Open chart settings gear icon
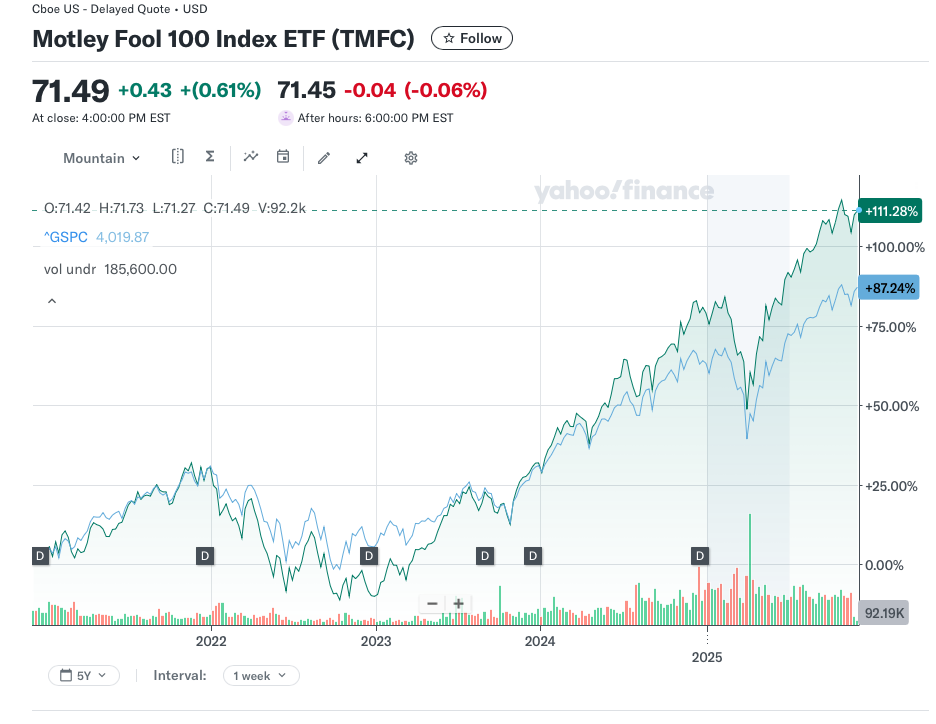Viewport: 936px width, 724px height. pyautogui.click(x=410, y=158)
